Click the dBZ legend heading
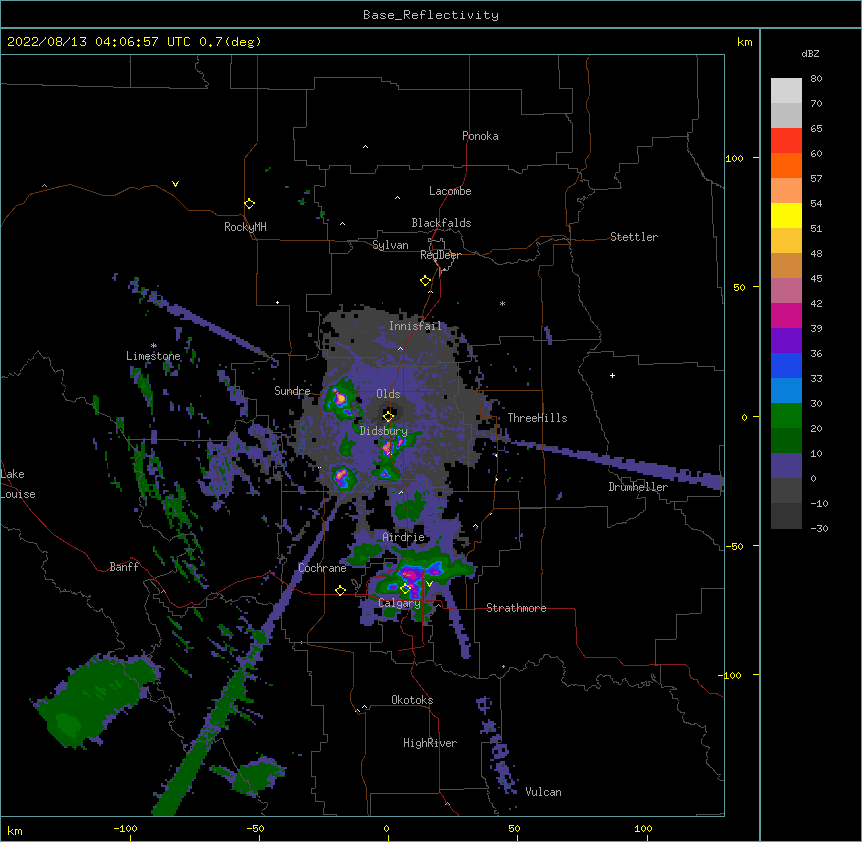 [x=810, y=54]
